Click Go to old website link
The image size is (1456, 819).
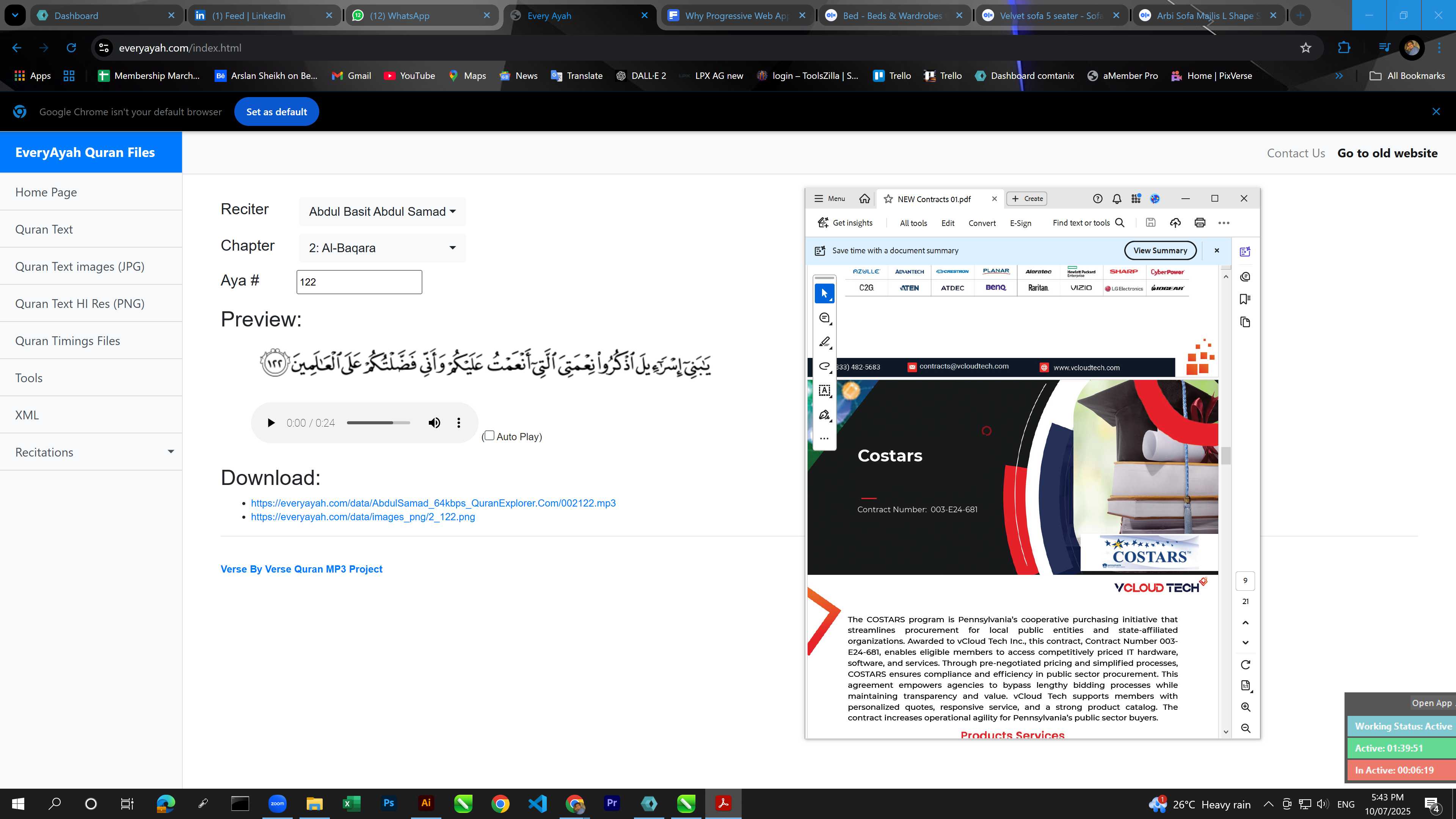(x=1387, y=153)
